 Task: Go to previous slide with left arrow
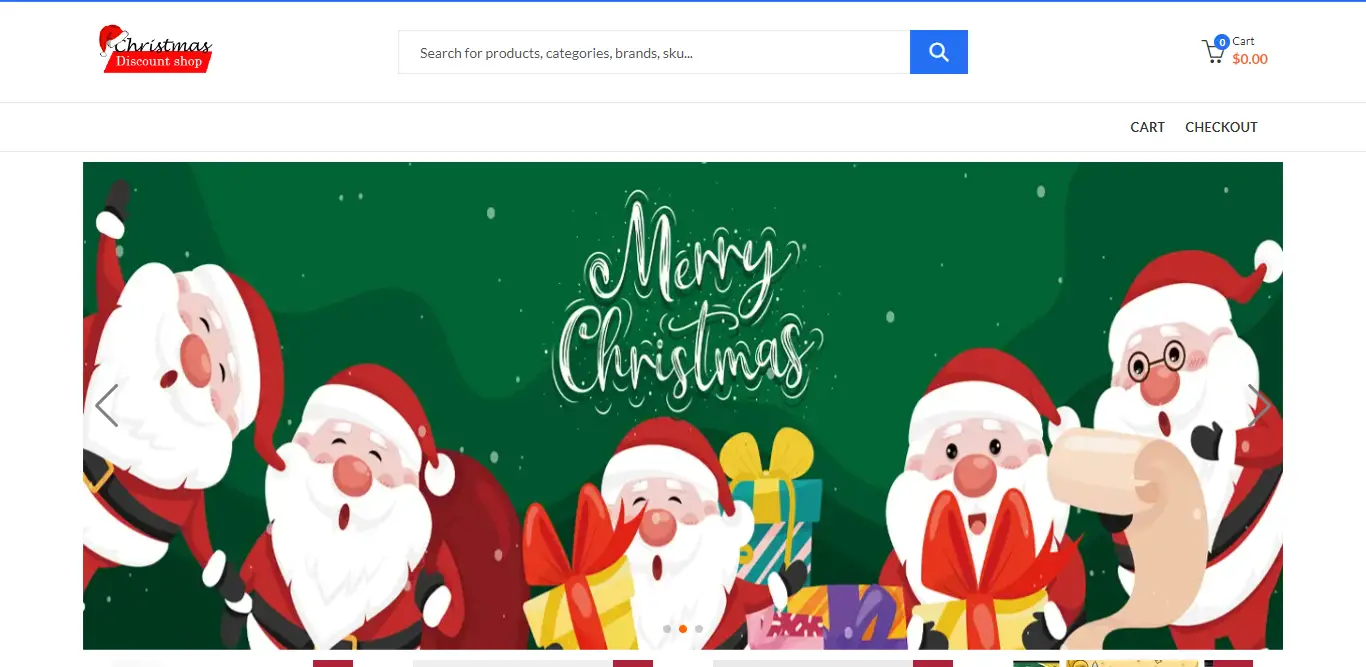(106, 406)
